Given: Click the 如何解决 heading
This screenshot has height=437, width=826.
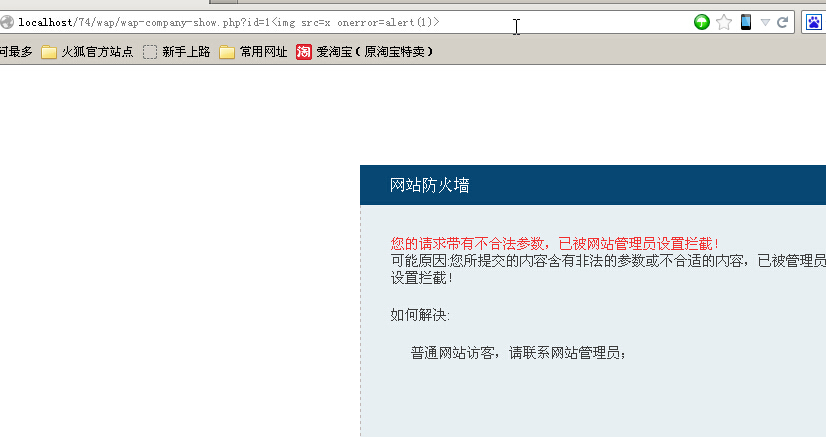Looking at the screenshot, I should coord(420,315).
